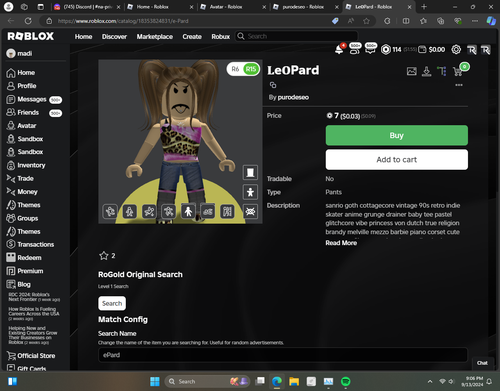Screen dimensions: 500x391
Task: Open the RDC 2024 blog post link
Action: tap(34, 297)
